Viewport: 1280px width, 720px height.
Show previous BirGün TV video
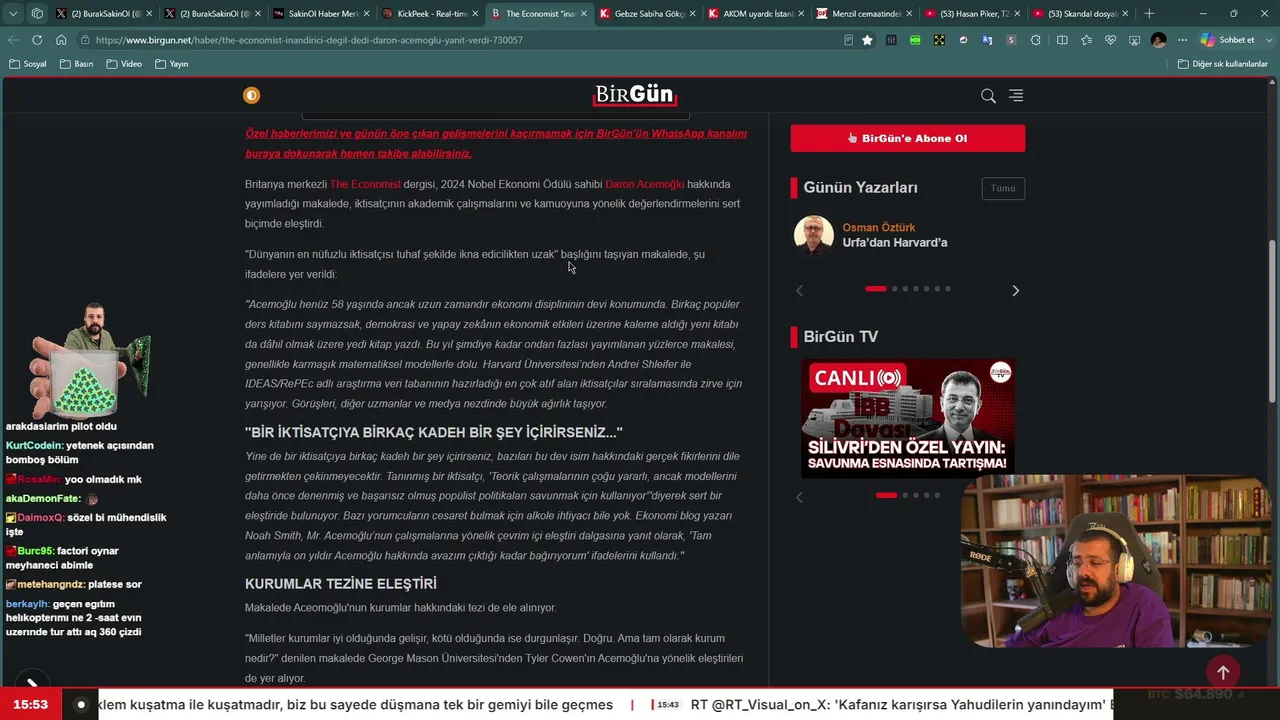click(799, 497)
